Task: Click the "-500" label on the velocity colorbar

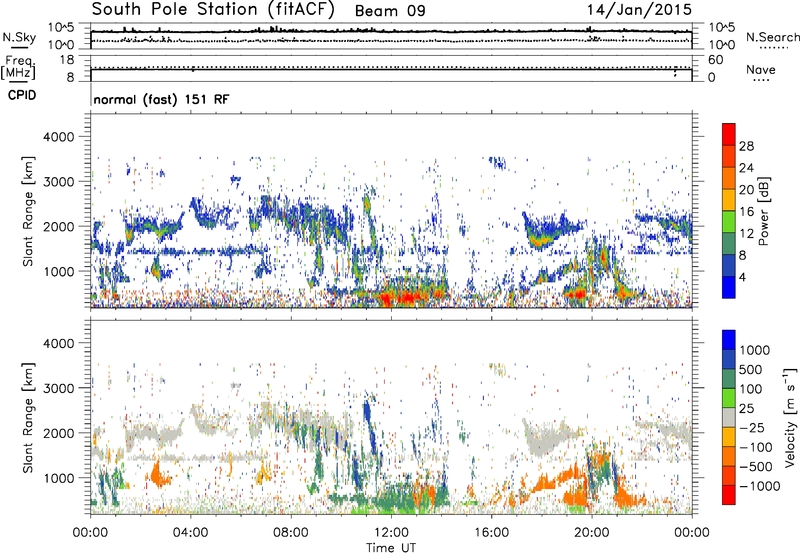Action: click(x=756, y=467)
